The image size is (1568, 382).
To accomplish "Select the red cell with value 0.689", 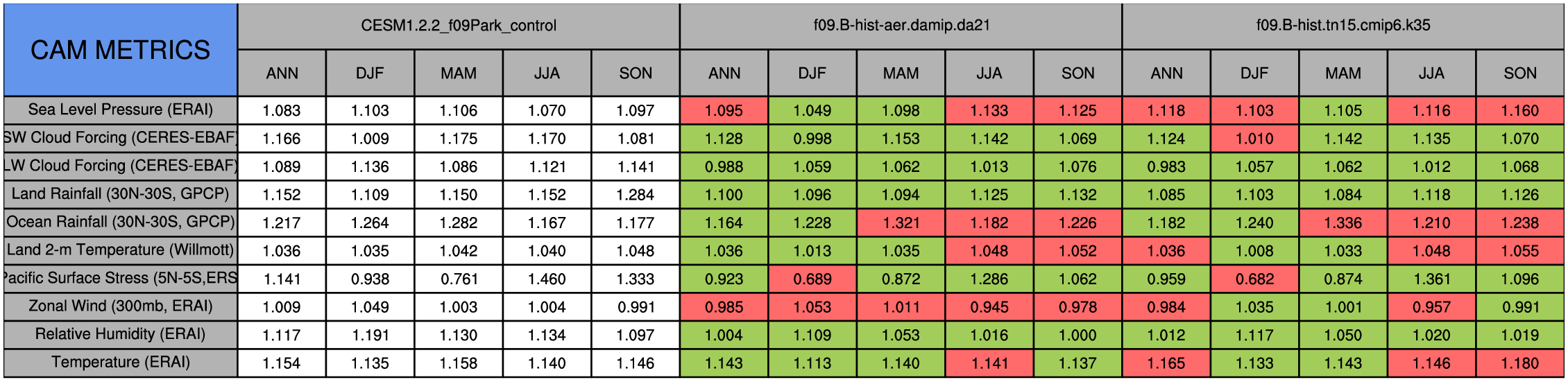I will tap(812, 279).
